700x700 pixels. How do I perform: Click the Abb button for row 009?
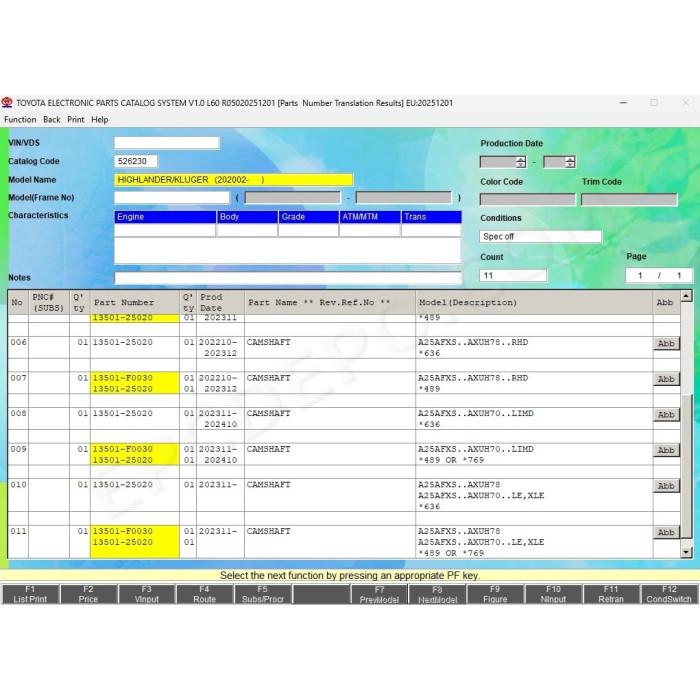click(x=666, y=450)
